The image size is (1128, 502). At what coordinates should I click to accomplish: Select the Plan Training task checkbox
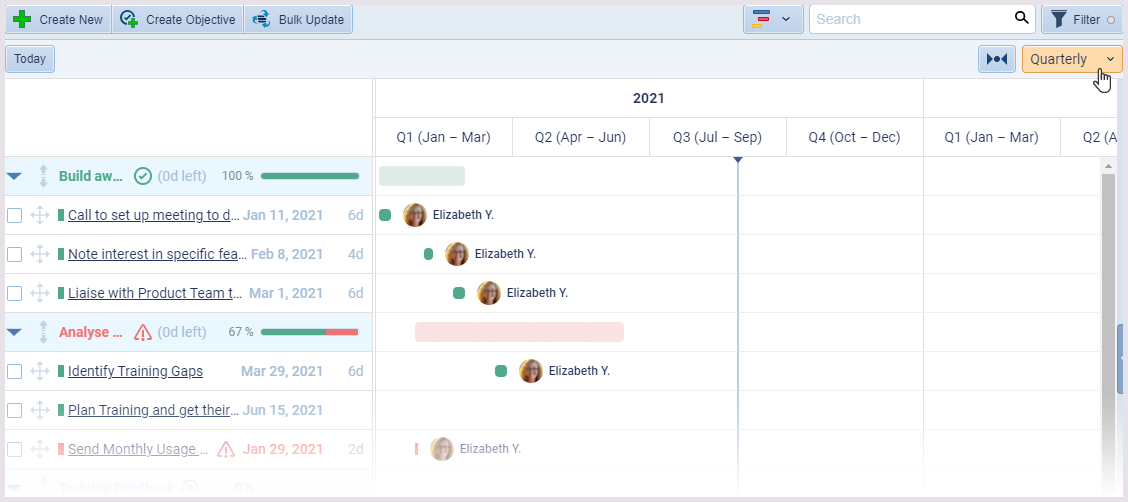pyautogui.click(x=15, y=410)
